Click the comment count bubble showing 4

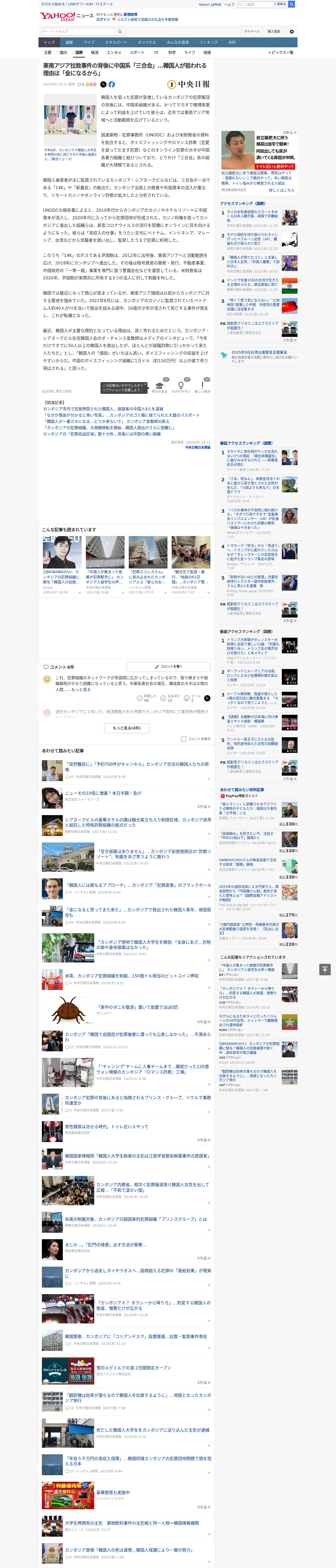[81, 85]
